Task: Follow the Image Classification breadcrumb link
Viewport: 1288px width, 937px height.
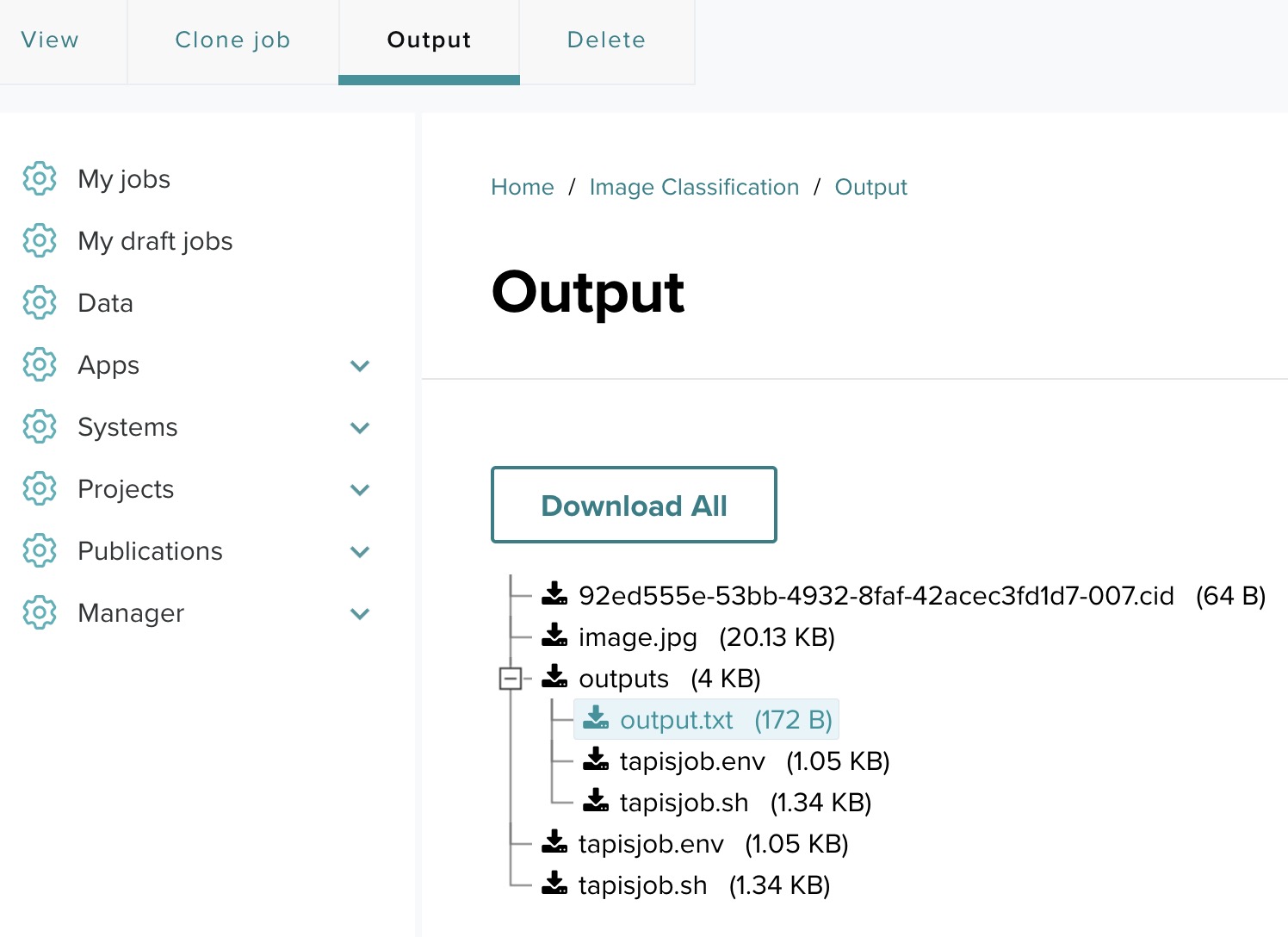Action: (694, 187)
